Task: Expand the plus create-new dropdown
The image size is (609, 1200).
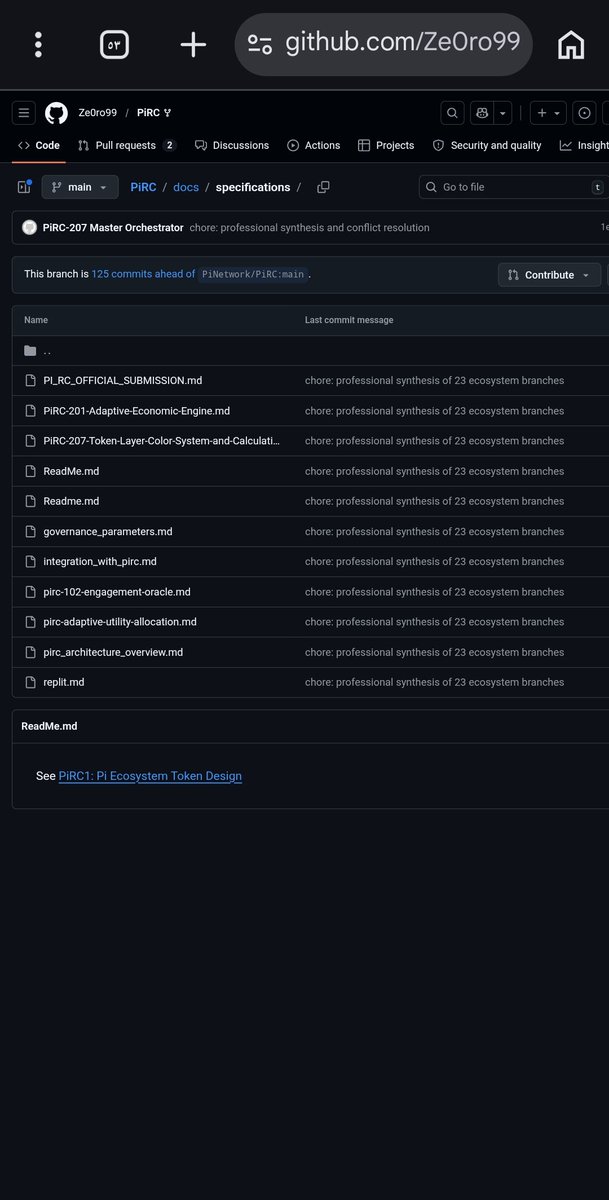Action: pyautogui.click(x=548, y=113)
